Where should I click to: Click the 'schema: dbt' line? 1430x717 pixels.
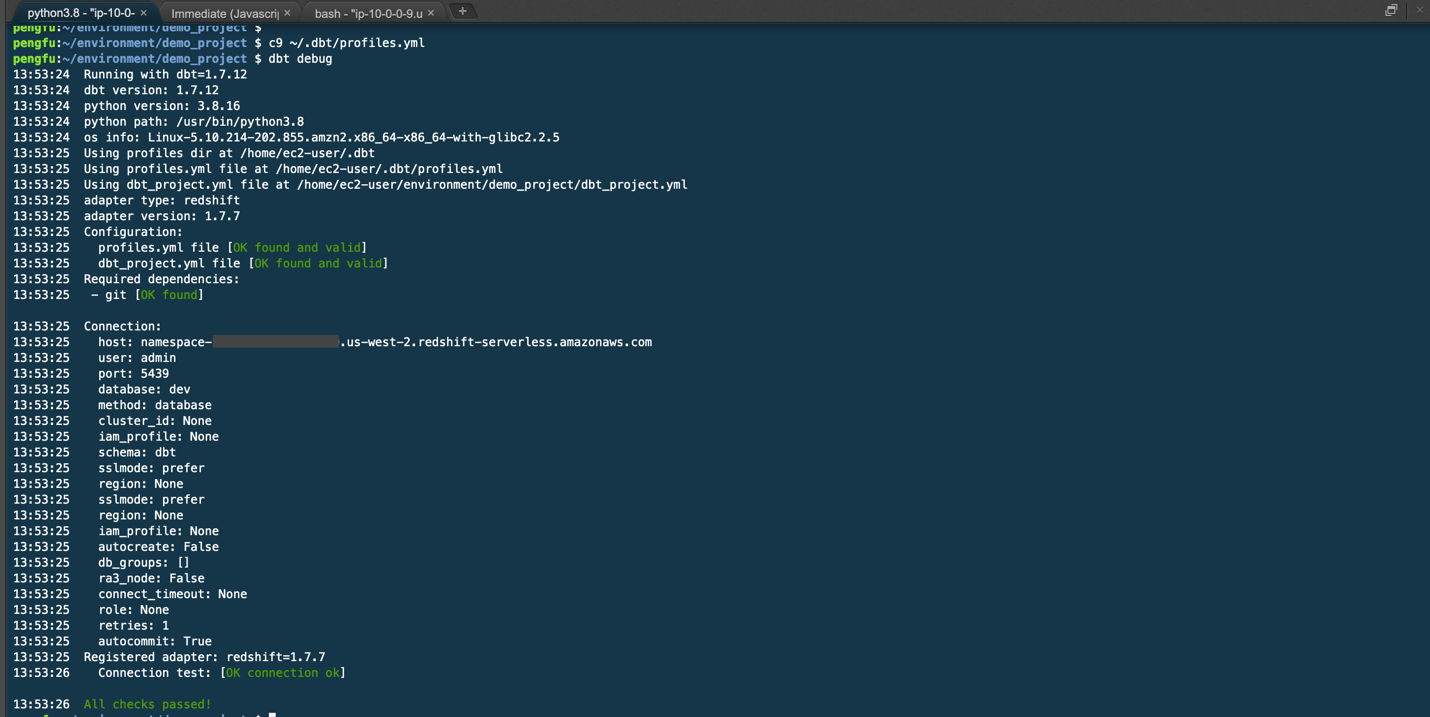[137, 453]
